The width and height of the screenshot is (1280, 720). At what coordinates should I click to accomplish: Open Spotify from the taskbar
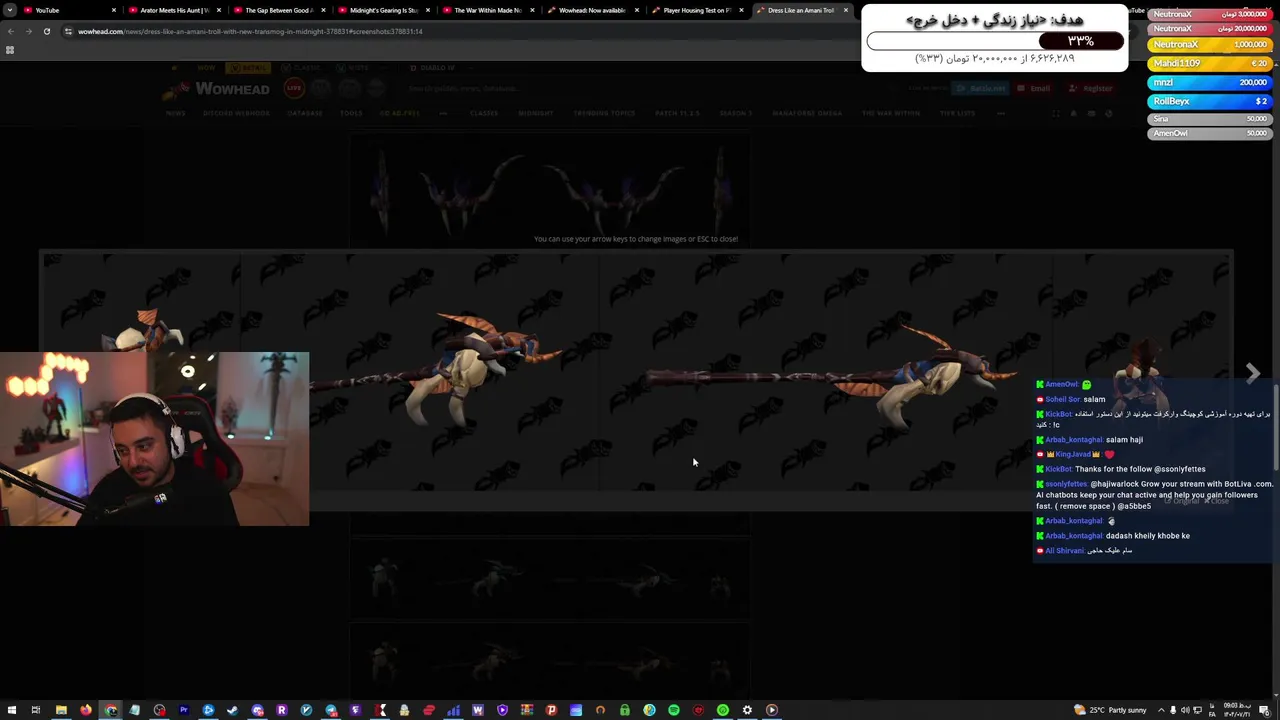coord(674,710)
